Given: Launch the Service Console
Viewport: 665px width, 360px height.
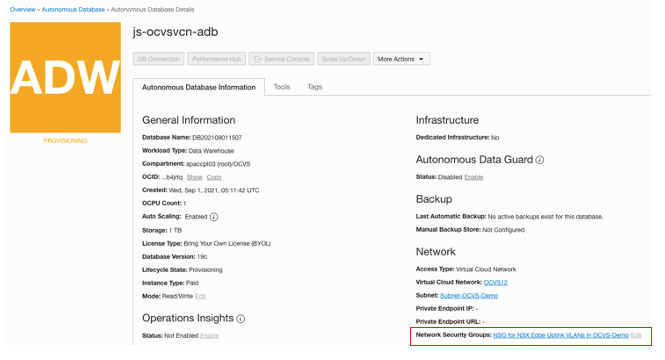Looking at the screenshot, I should 282,59.
